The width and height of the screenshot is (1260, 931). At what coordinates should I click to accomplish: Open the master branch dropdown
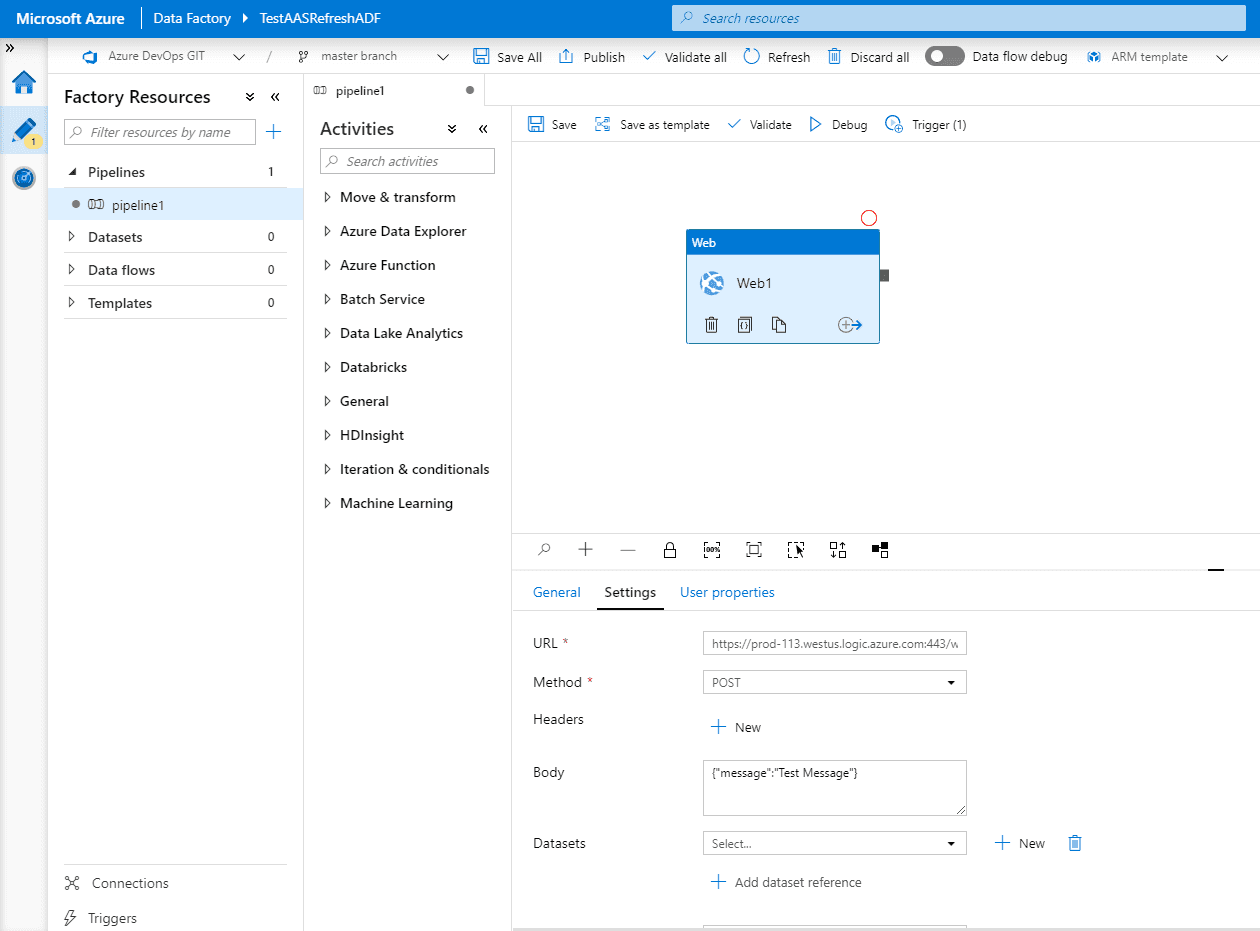click(x=373, y=57)
